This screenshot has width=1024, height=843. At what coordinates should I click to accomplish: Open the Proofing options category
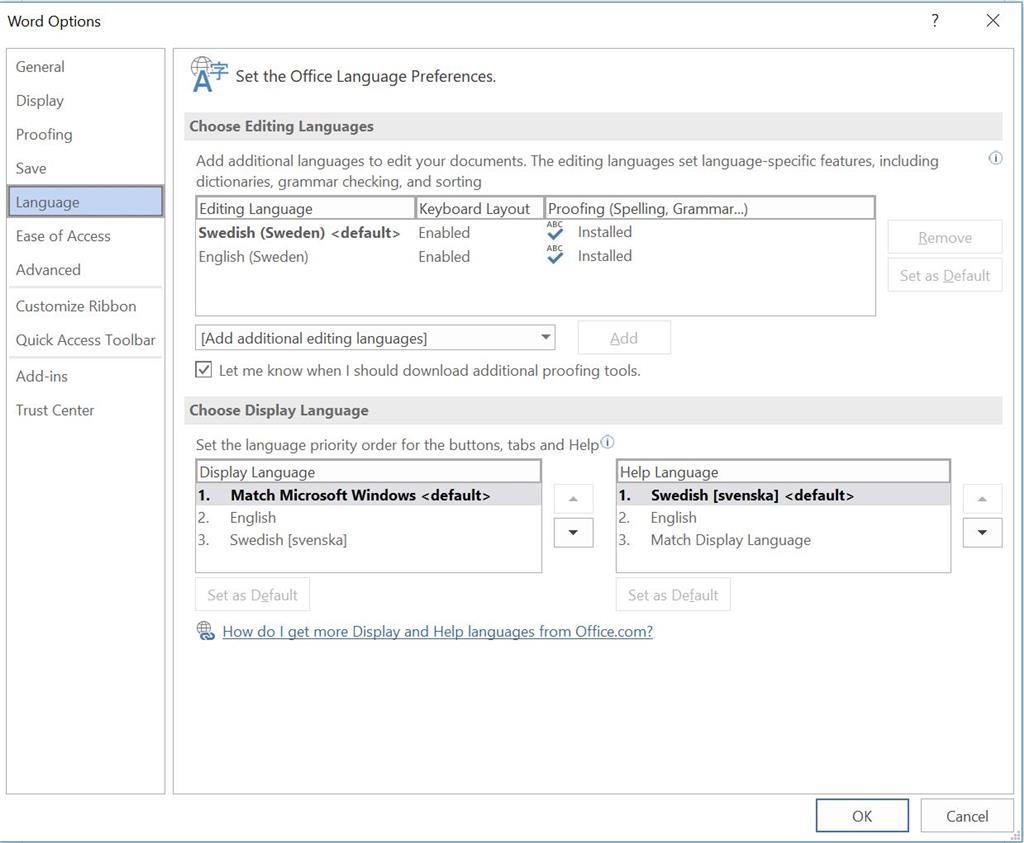pos(86,135)
